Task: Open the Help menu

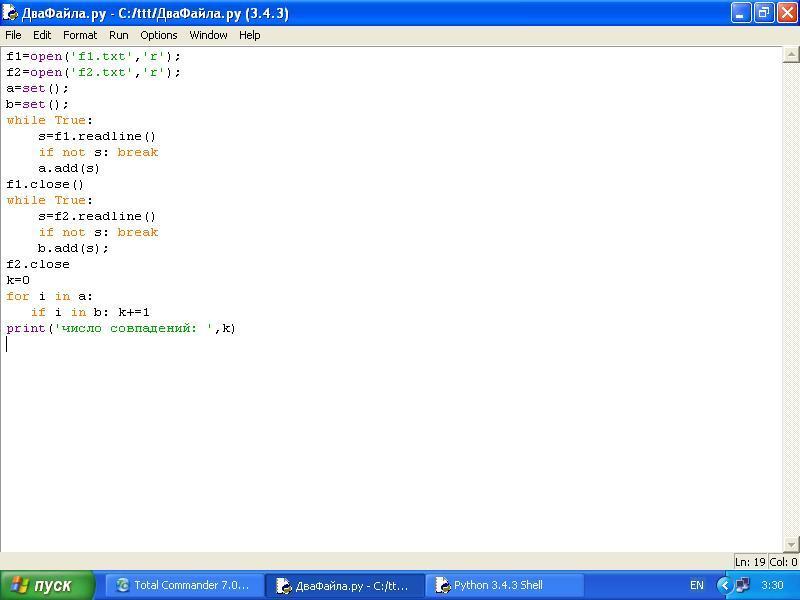Action: [249, 35]
